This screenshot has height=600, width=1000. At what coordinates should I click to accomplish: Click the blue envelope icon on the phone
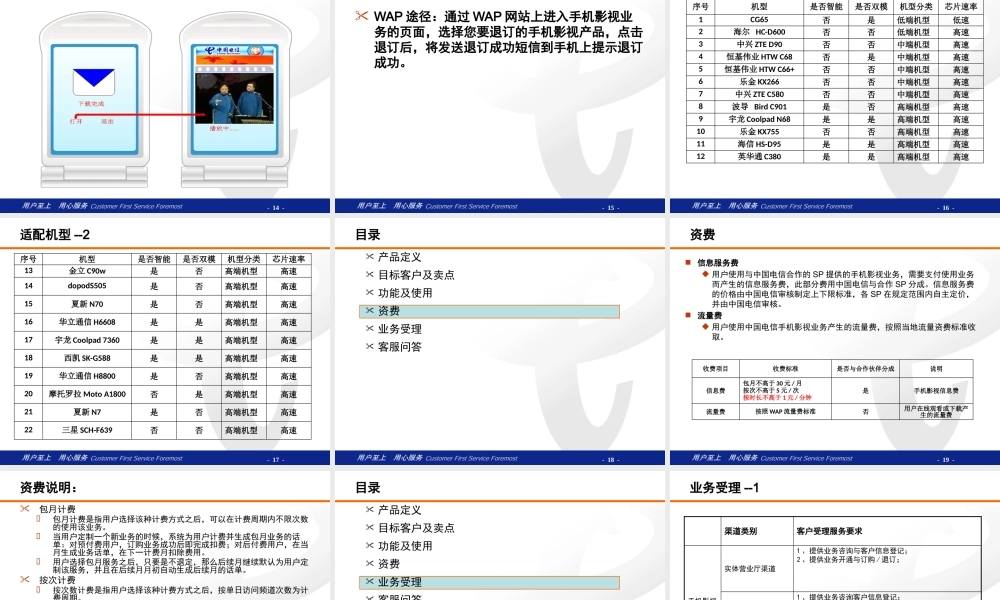click(94, 82)
